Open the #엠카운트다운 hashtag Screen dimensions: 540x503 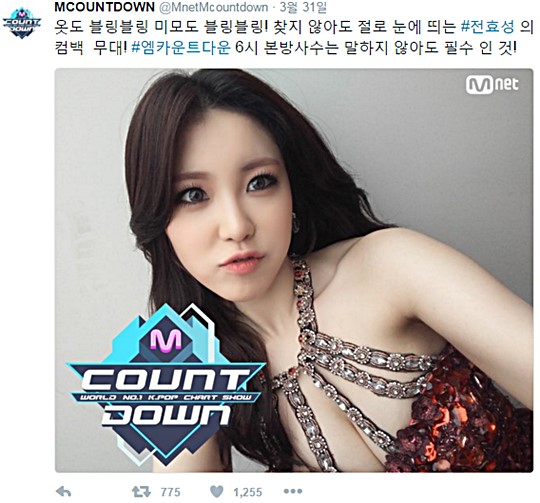[x=181, y=48]
